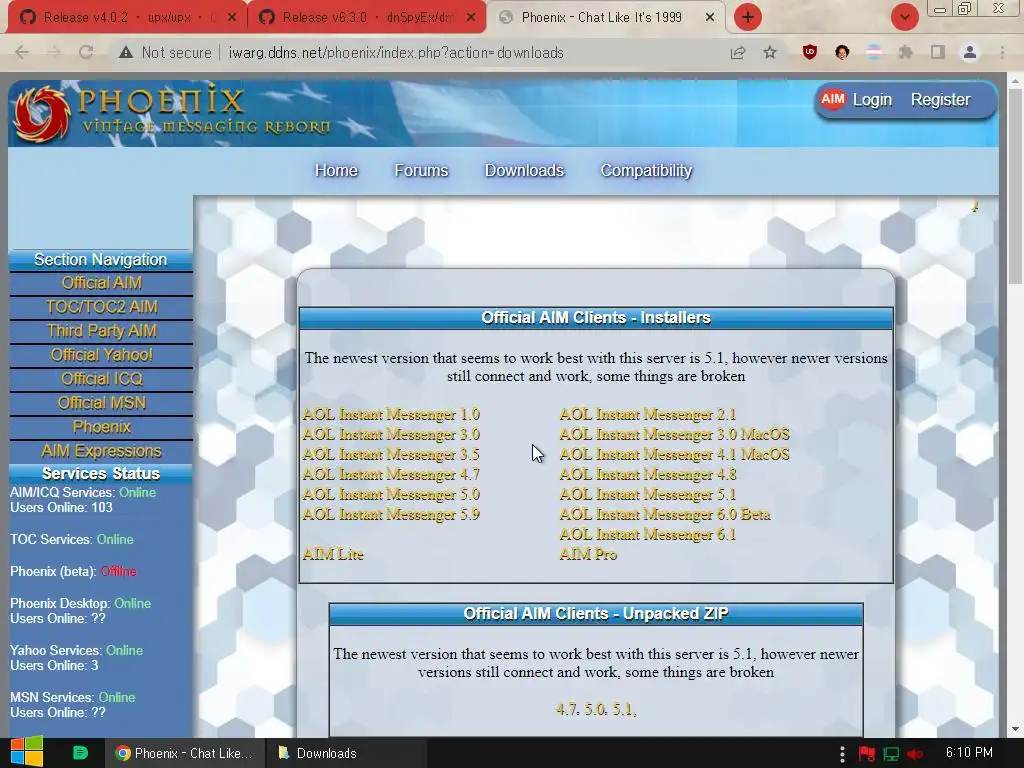This screenshot has width=1024, height=768.
Task: Click the network monitor tray icon
Action: (x=891, y=754)
